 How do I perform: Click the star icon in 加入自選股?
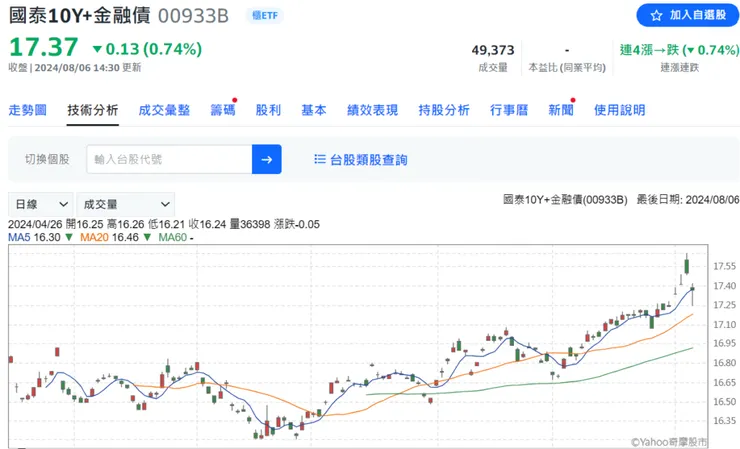click(x=656, y=16)
